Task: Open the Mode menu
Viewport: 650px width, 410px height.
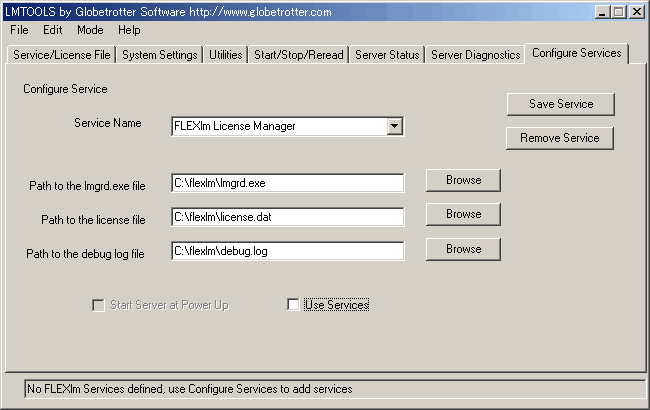Action: (x=90, y=30)
